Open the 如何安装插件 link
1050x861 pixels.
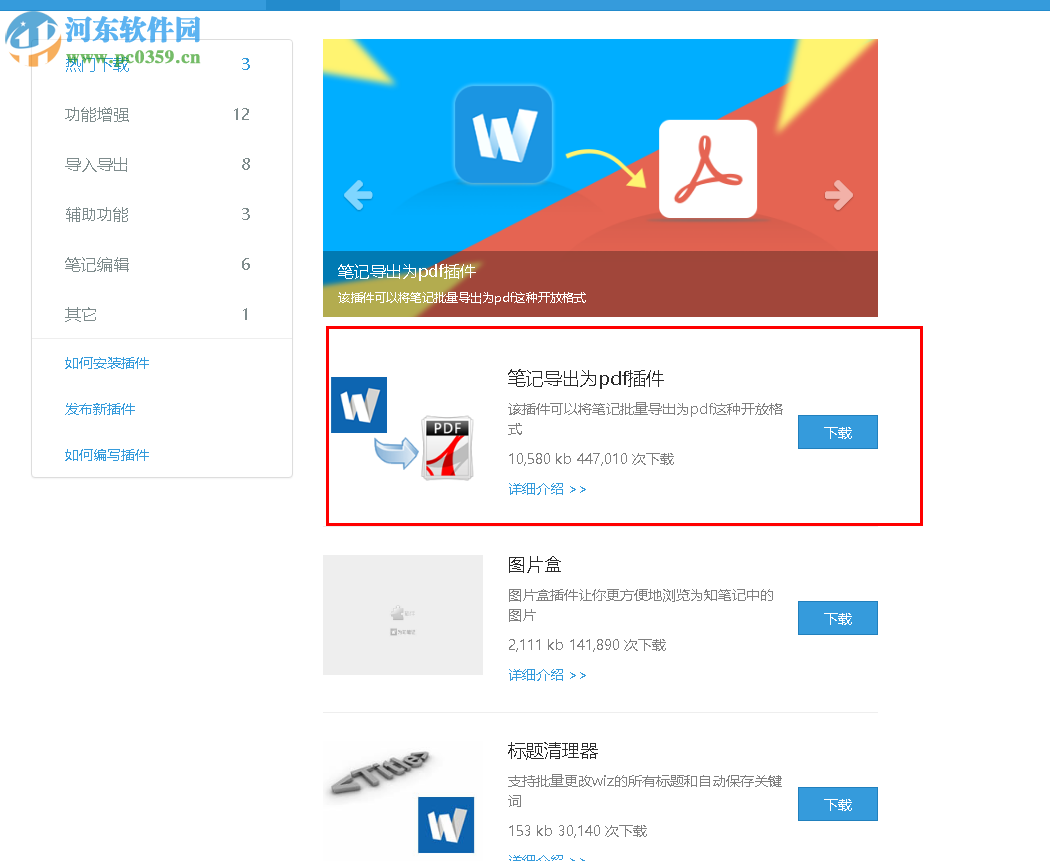(x=107, y=363)
